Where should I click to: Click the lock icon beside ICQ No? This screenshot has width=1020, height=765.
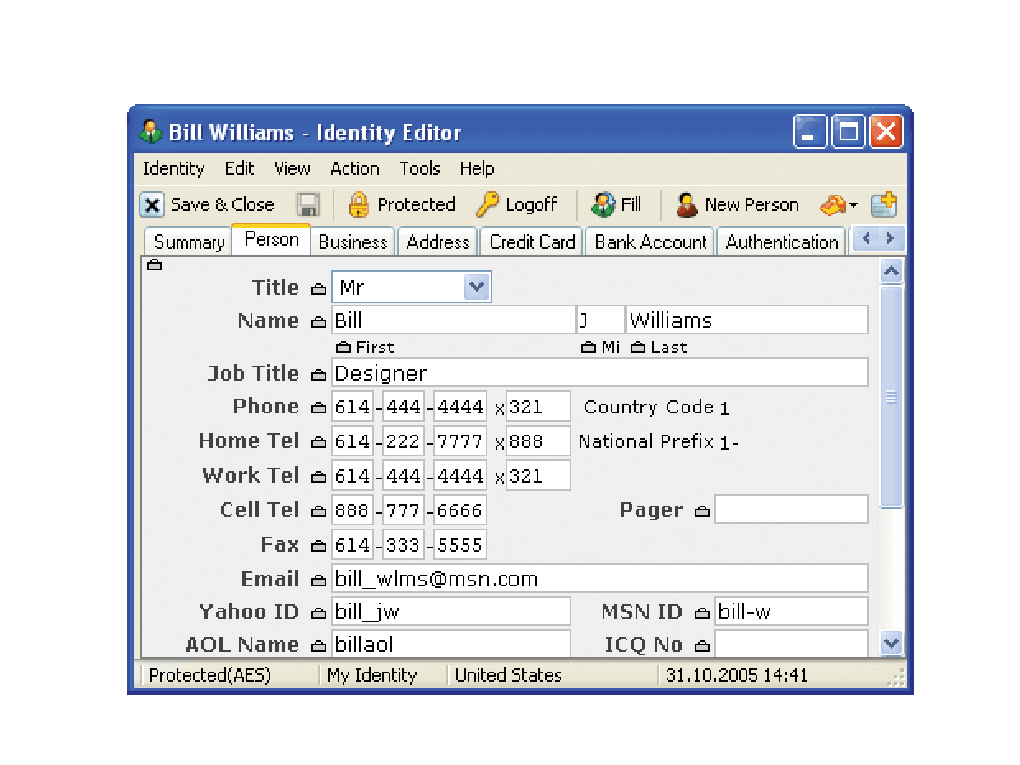[x=702, y=646]
